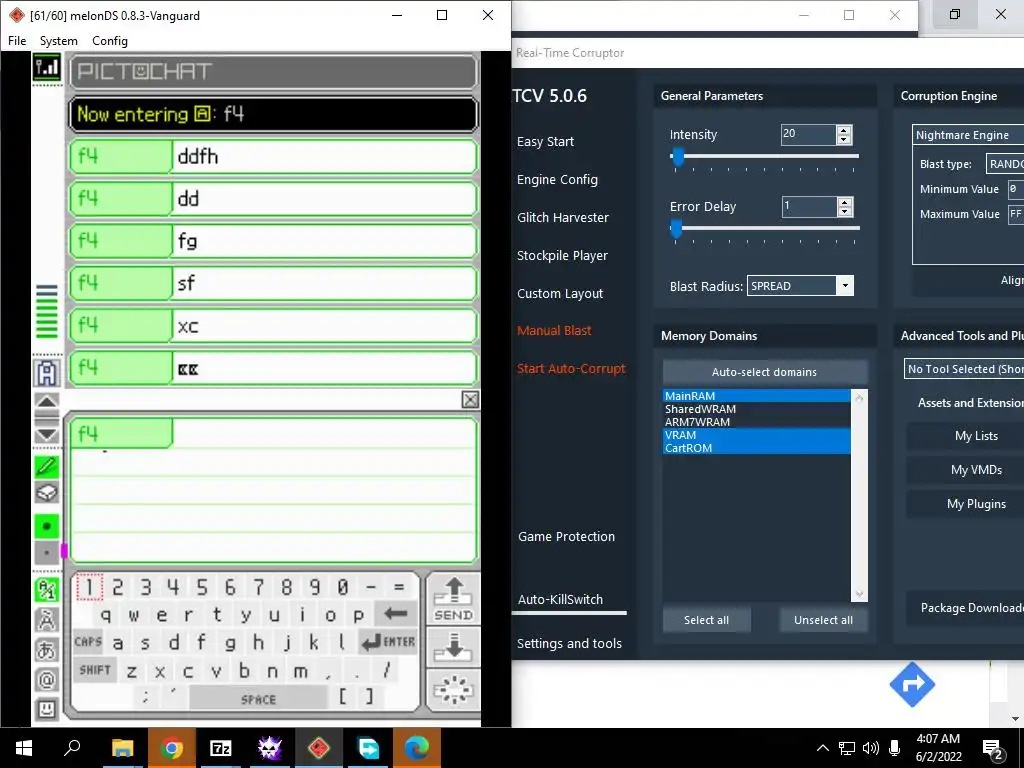
Task: Select the eraser tool in PictoChat
Action: point(46,492)
